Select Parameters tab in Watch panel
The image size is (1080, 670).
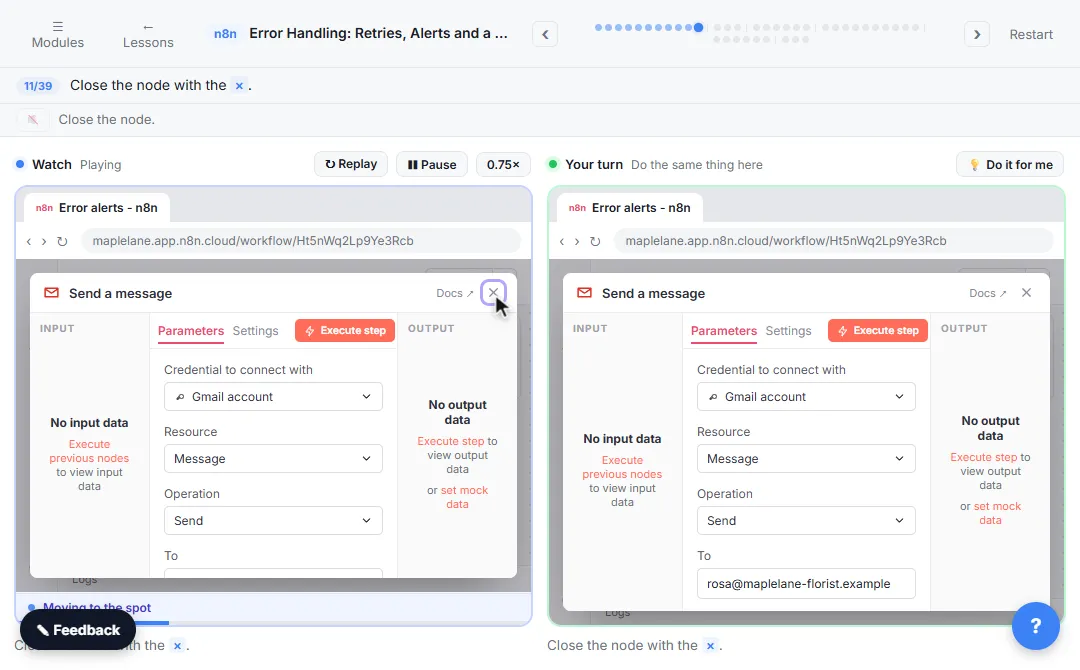[190, 331]
